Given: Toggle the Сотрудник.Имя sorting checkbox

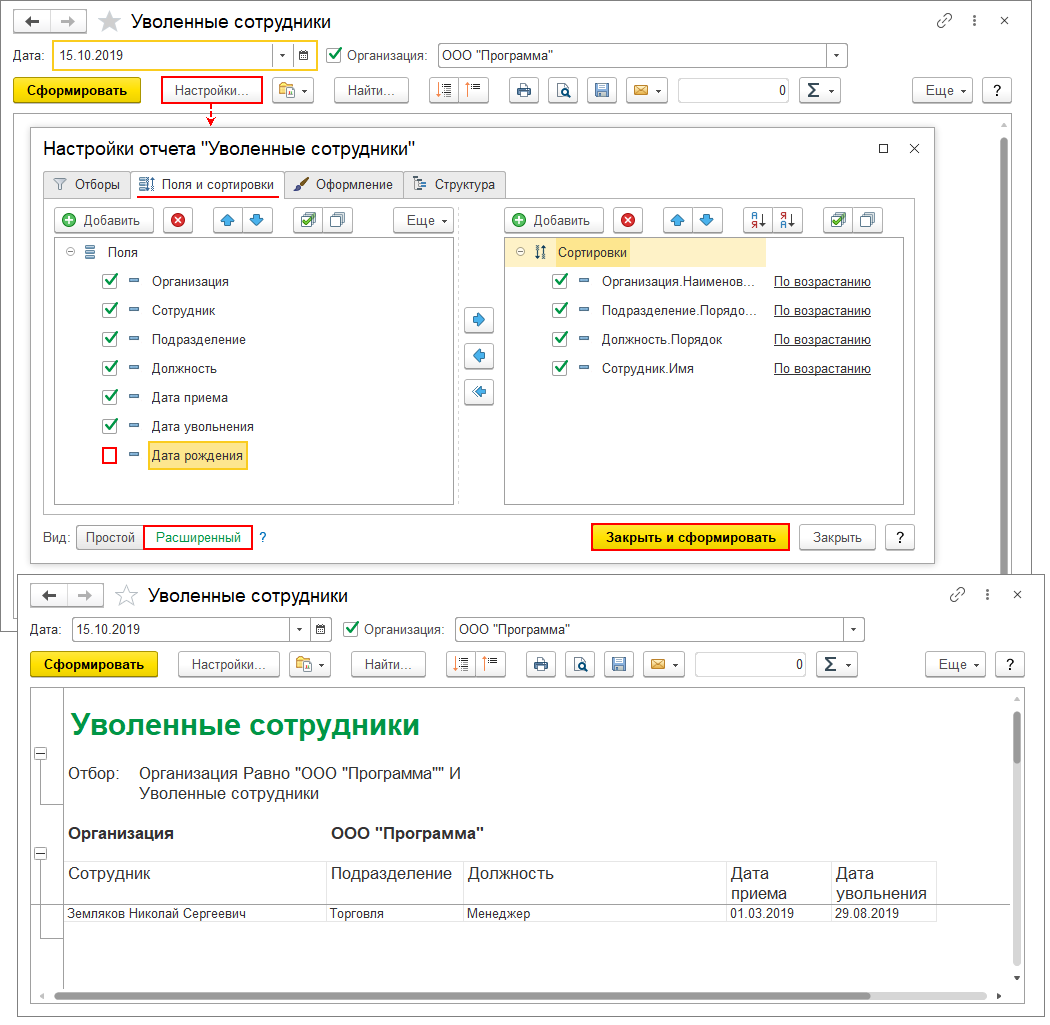Looking at the screenshot, I should click(x=560, y=368).
